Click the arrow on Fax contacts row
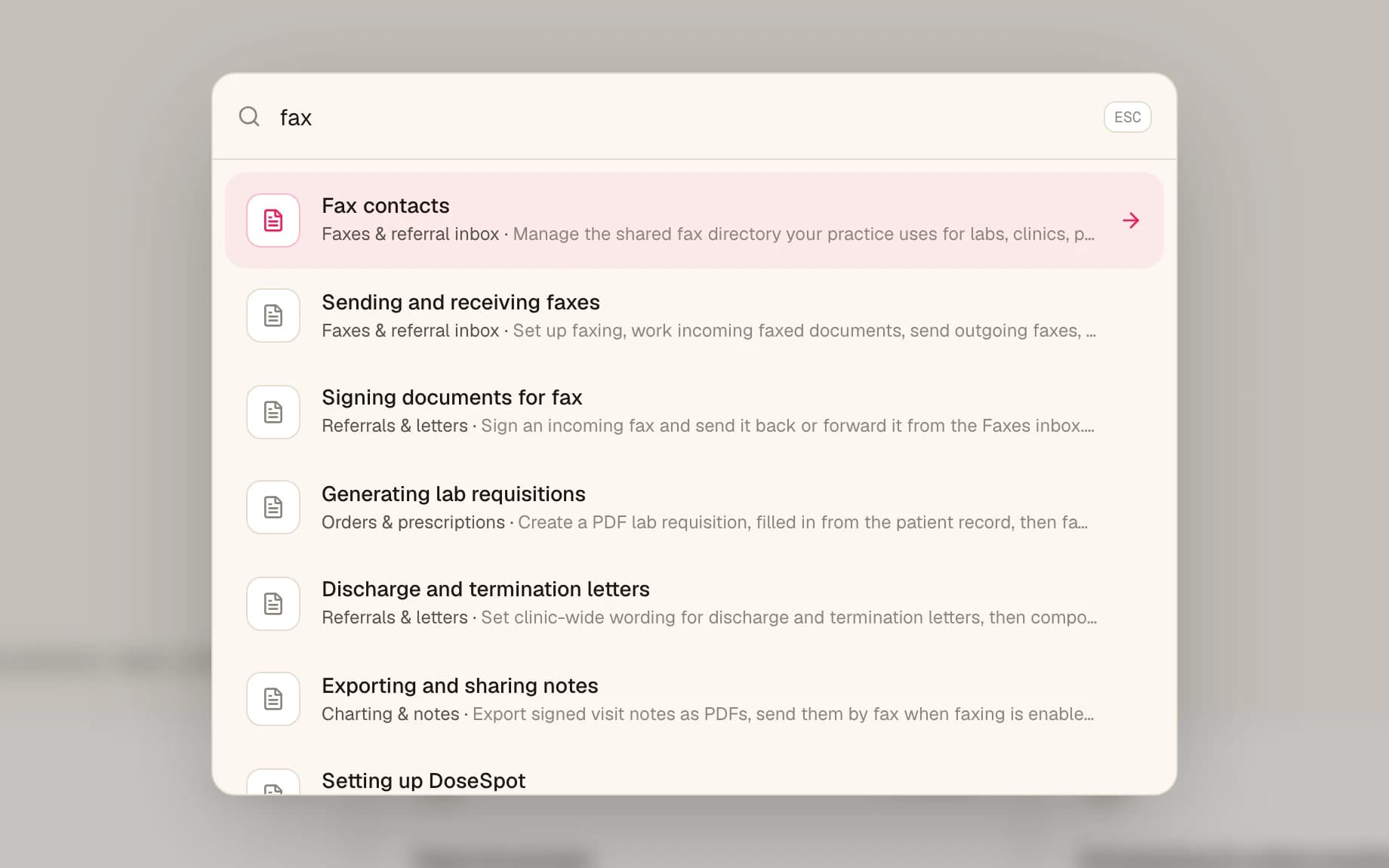Screen dimensions: 1389x868 (1130, 220)
